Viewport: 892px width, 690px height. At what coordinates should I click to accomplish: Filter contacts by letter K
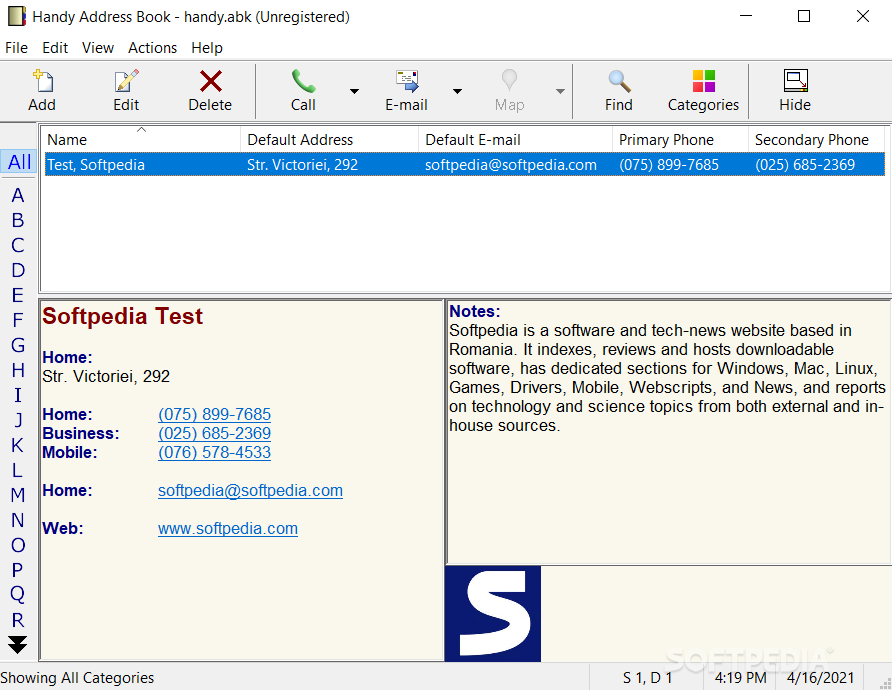tap(18, 445)
